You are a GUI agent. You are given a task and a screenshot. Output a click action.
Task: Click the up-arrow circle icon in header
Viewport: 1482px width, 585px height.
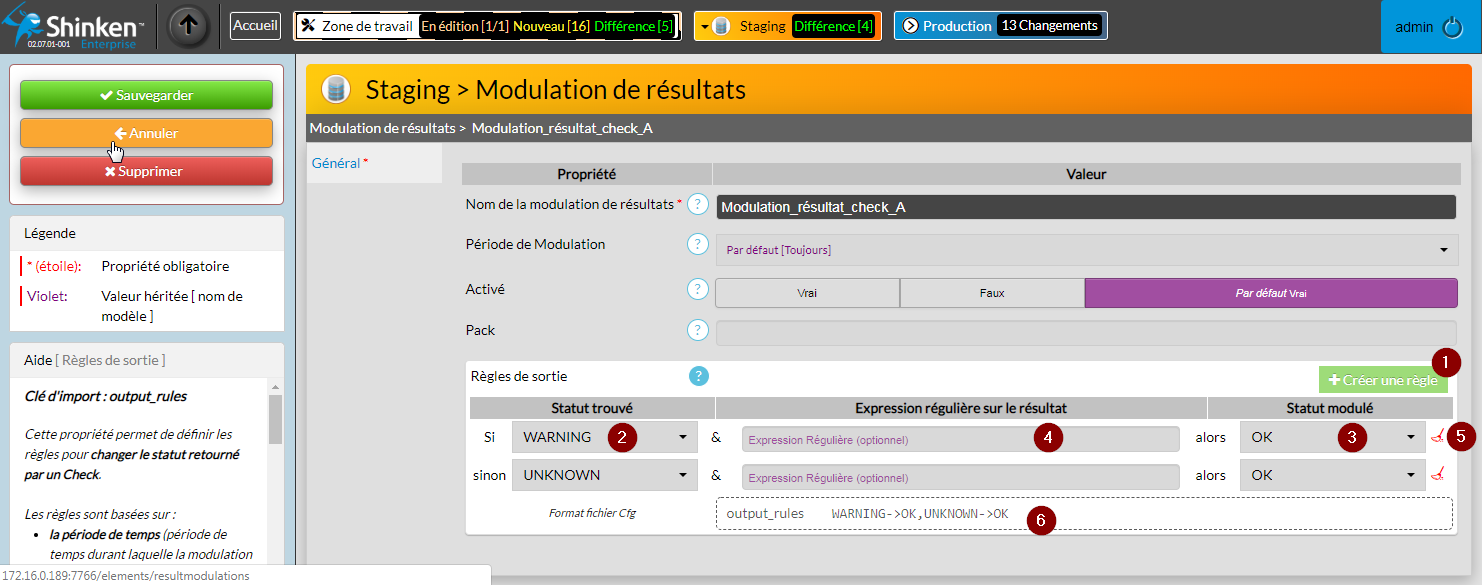point(188,27)
